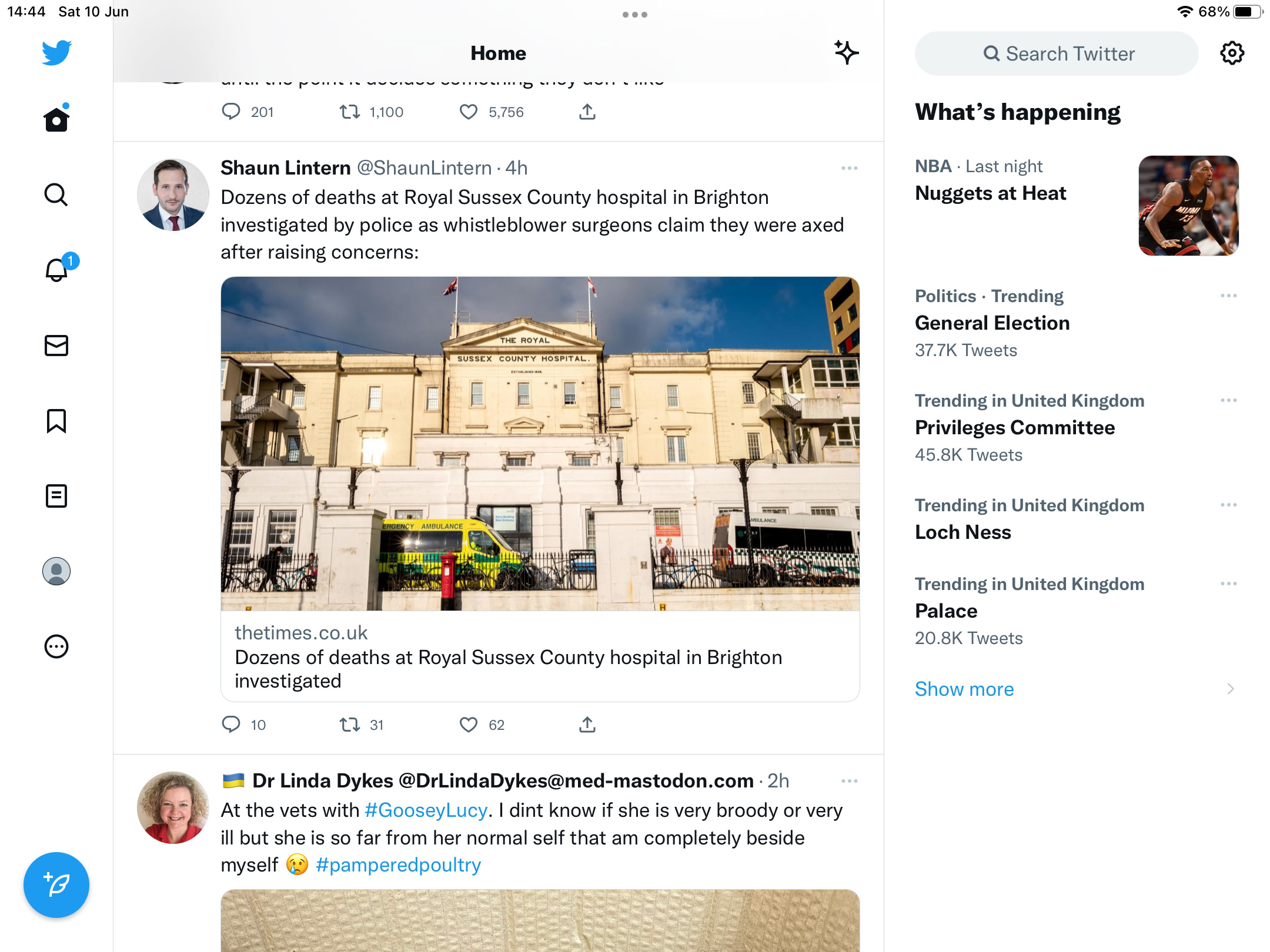Open Shaun Lintern's profile name
Image resolution: width=1270 pixels, height=952 pixels.
(x=286, y=168)
